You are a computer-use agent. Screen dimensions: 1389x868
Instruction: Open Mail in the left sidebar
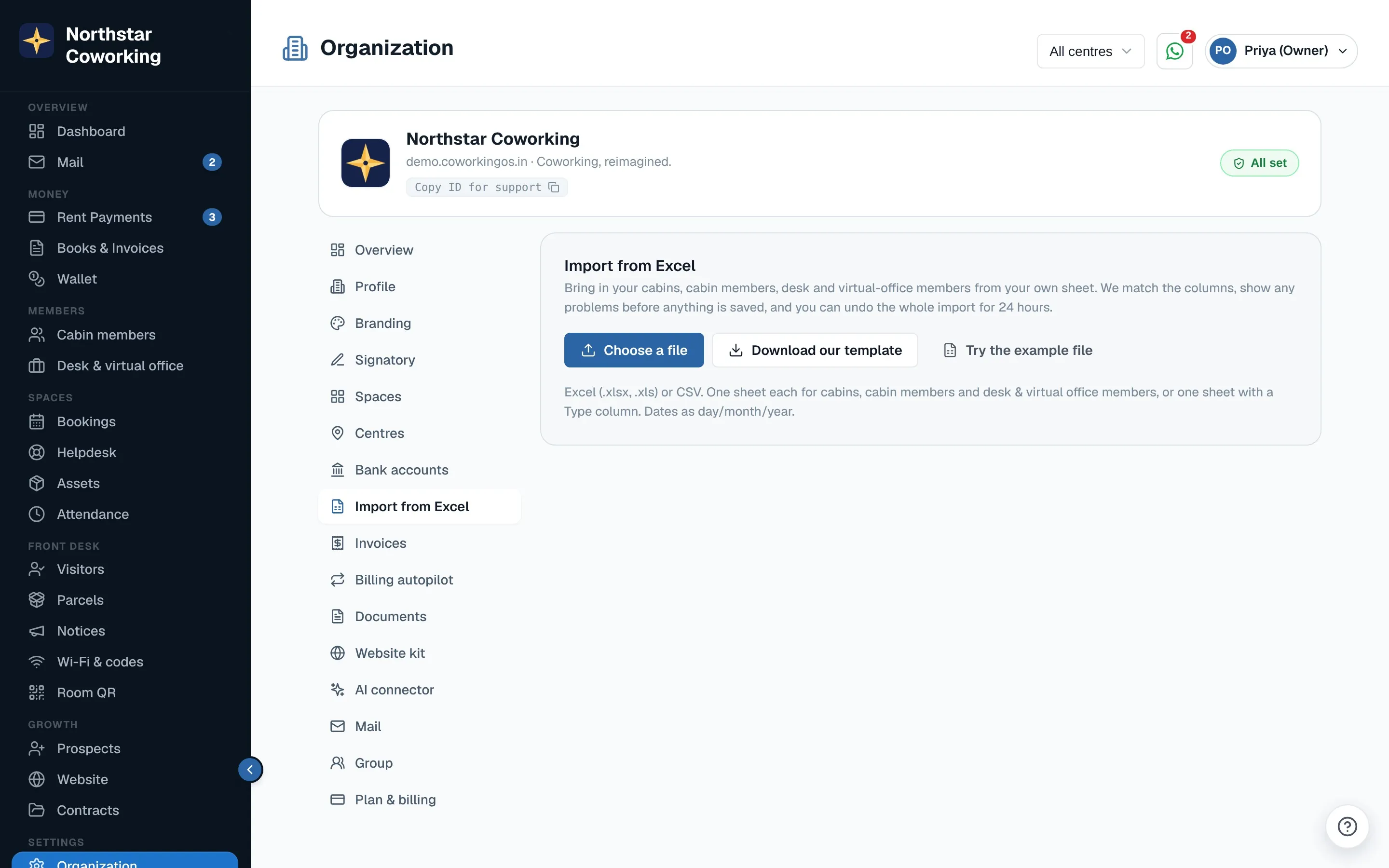coord(125,163)
